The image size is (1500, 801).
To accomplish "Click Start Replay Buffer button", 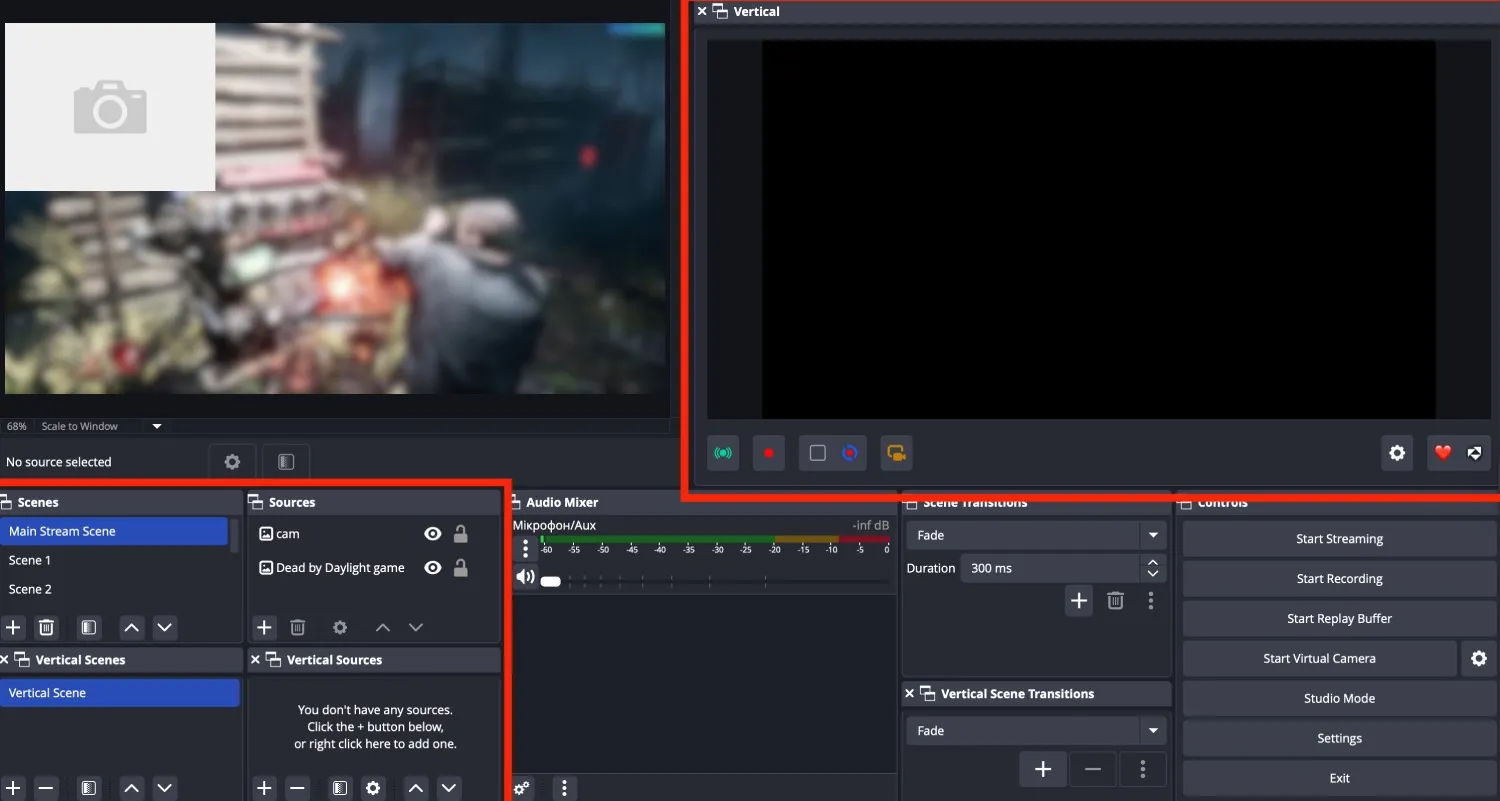I will (1339, 618).
